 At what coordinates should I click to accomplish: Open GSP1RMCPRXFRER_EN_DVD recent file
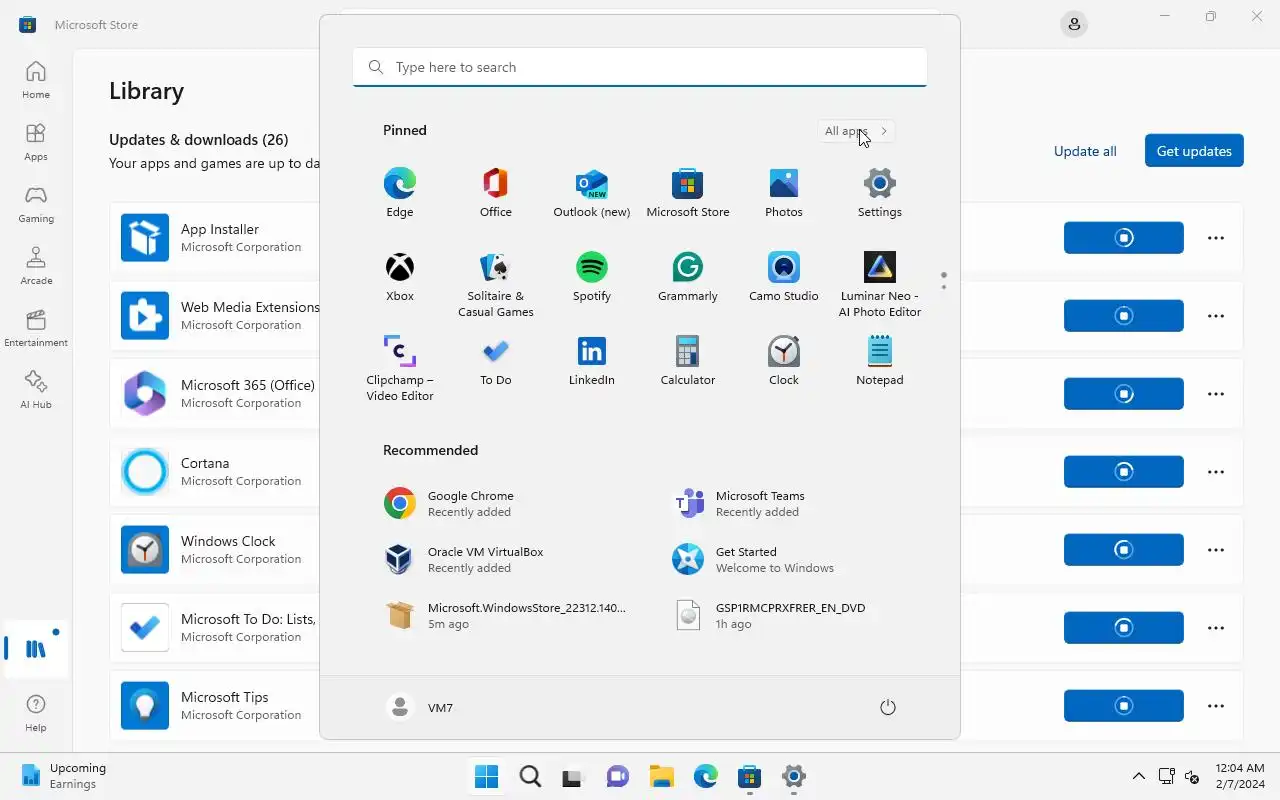tap(784, 616)
